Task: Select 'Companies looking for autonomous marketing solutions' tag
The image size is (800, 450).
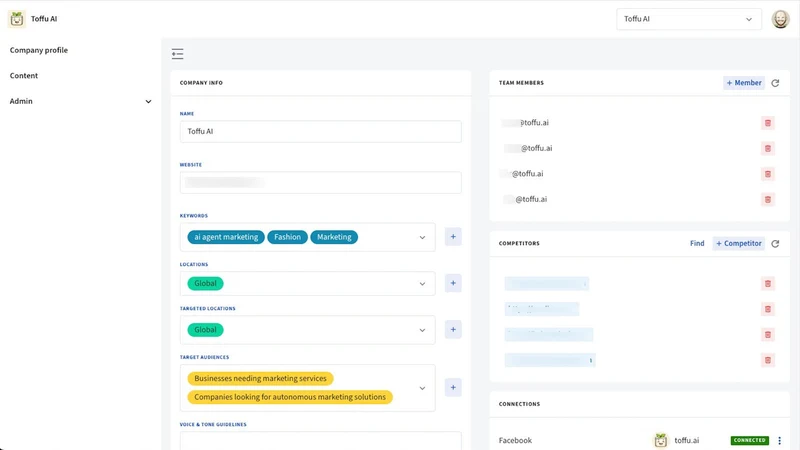Action: pos(290,397)
